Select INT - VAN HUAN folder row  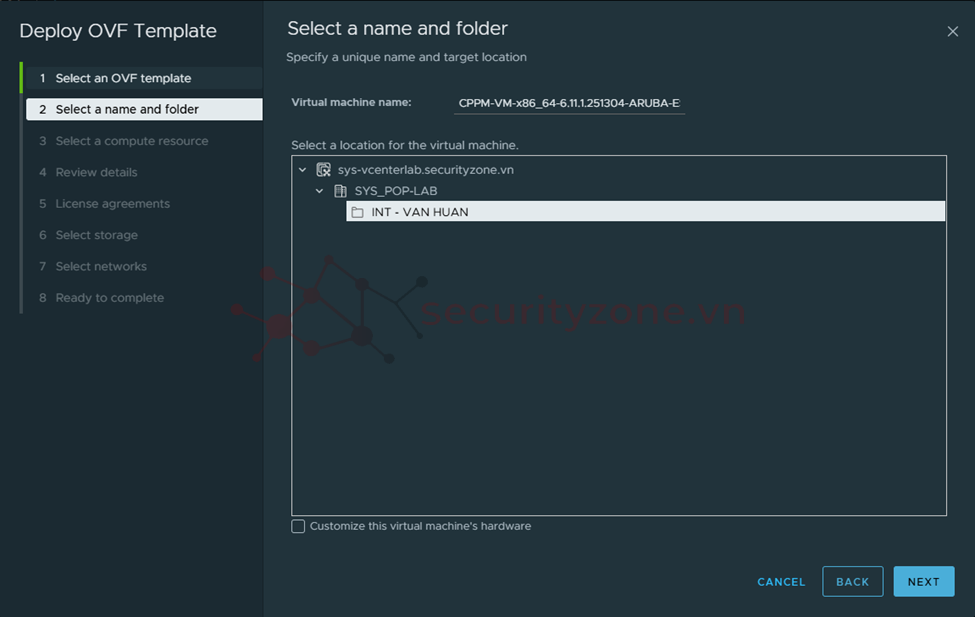click(x=645, y=212)
